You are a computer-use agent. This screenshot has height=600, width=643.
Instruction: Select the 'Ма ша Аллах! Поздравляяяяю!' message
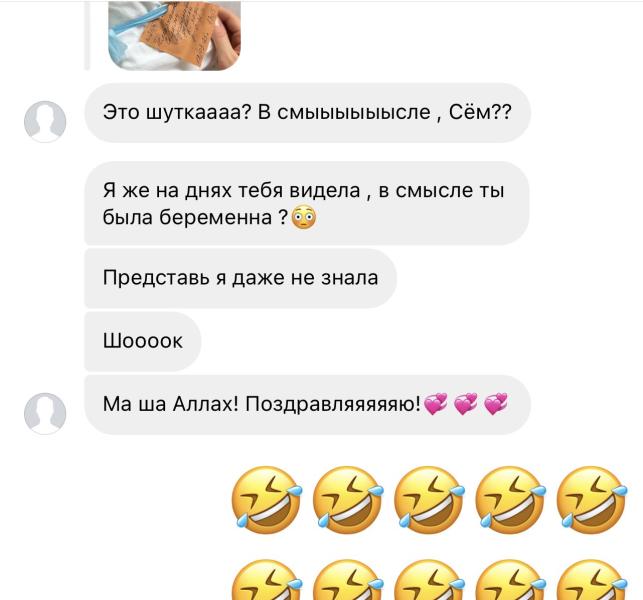(x=308, y=405)
